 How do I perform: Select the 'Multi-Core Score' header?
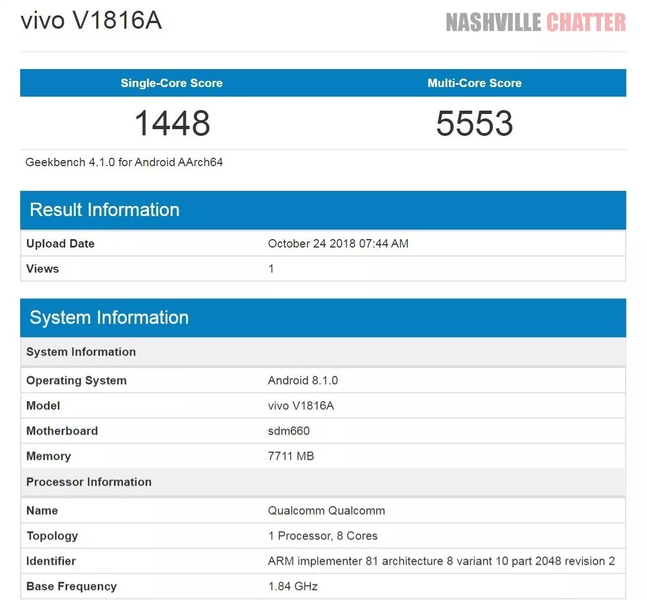coord(475,83)
